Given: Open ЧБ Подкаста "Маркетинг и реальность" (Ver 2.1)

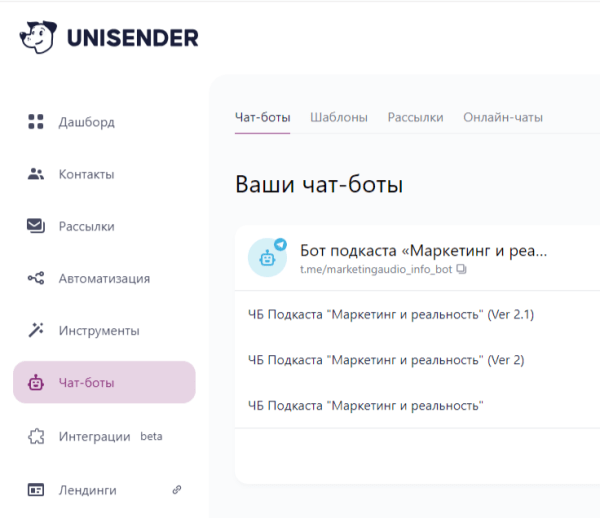Looking at the screenshot, I should (x=391, y=314).
